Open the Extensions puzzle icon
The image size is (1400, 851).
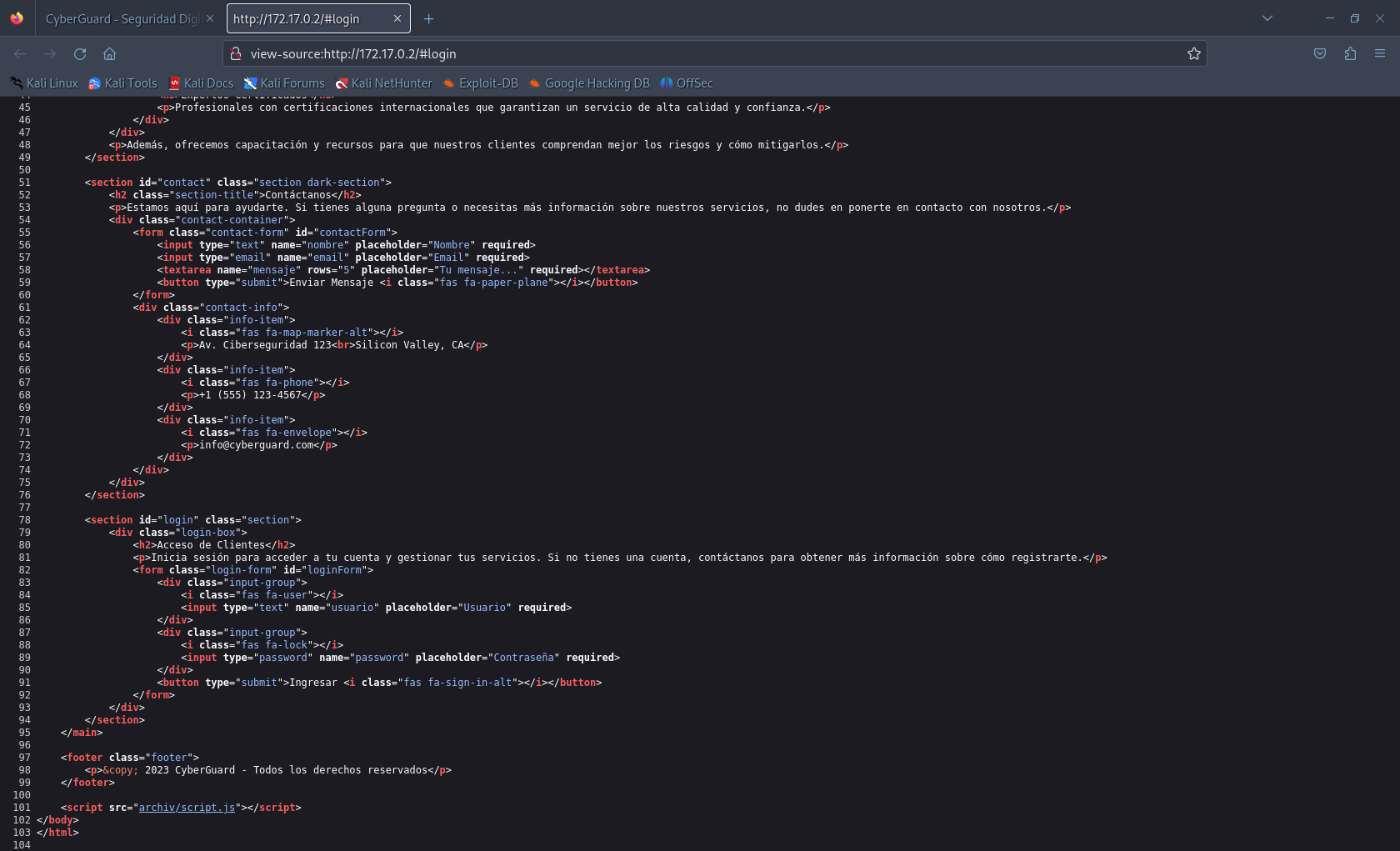coord(1350,53)
